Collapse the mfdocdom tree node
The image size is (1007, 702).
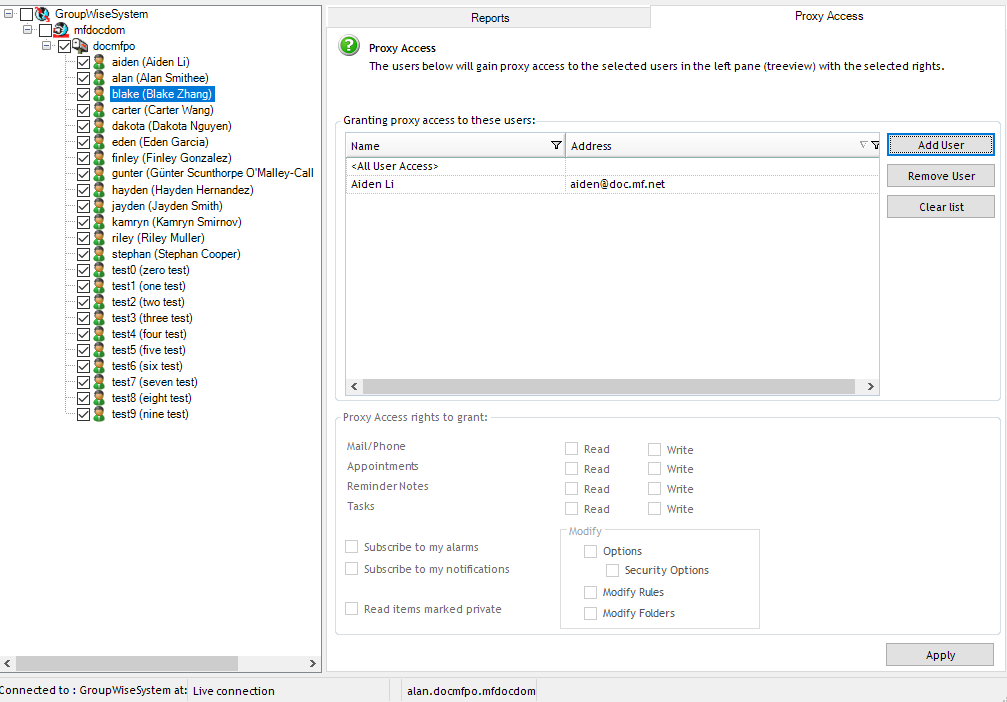click(27, 29)
